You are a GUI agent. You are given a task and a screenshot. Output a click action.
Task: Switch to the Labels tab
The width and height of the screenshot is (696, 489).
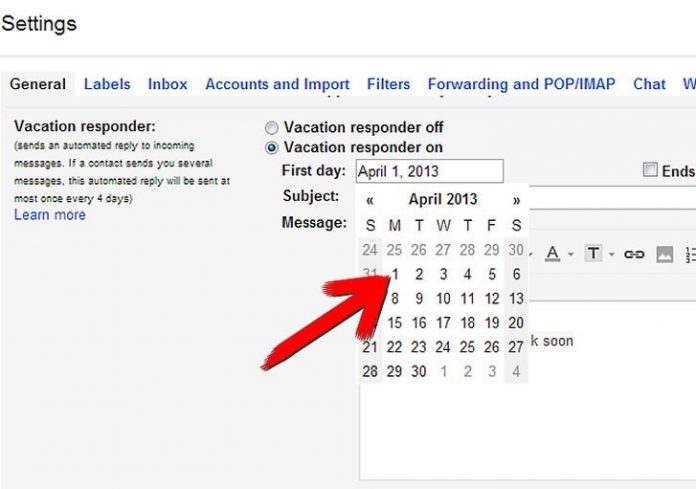coord(107,84)
